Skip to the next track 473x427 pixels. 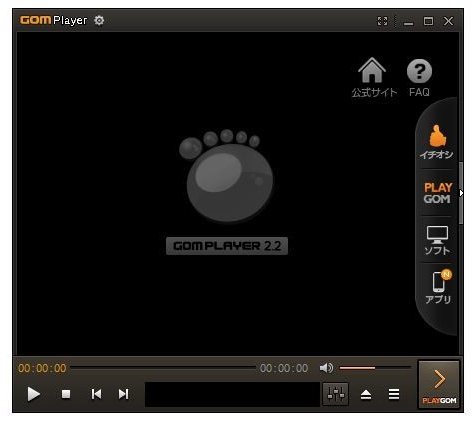pos(124,394)
